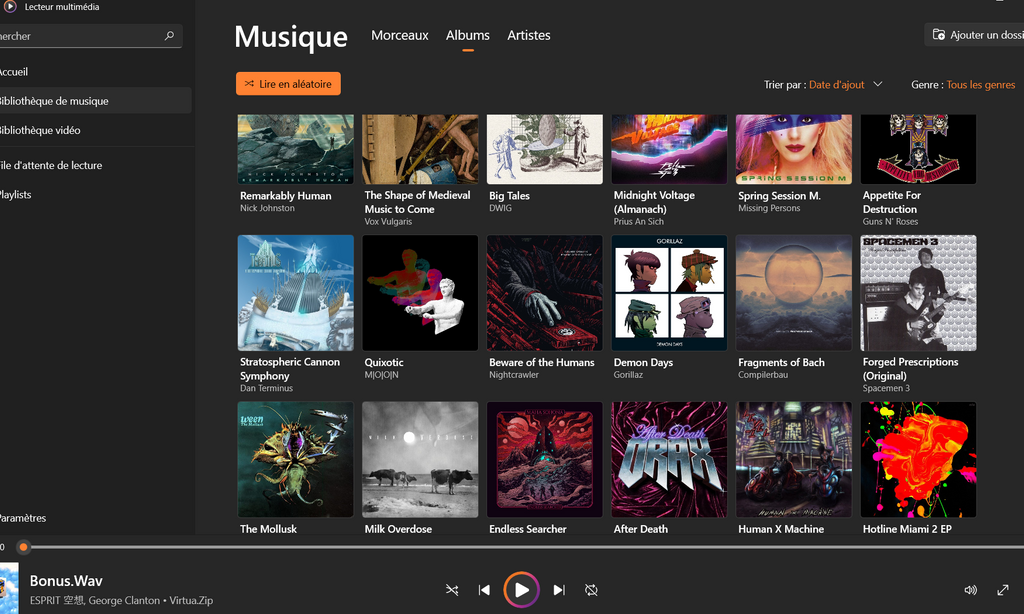Viewport: 1024px width, 614px height.
Task: Click Lire en aléatoire button
Action: (x=288, y=84)
